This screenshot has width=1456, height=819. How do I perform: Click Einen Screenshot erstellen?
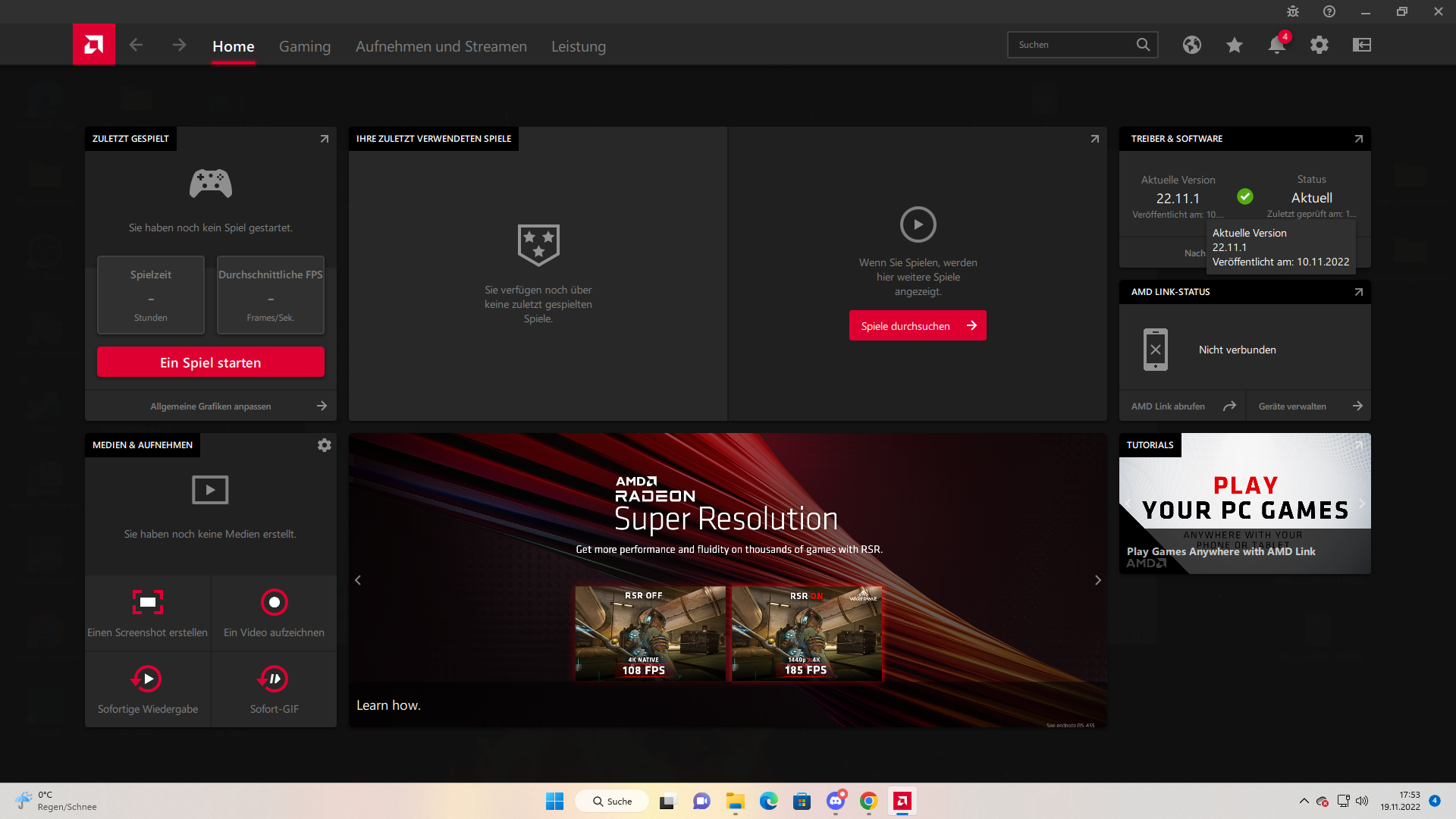point(148,613)
